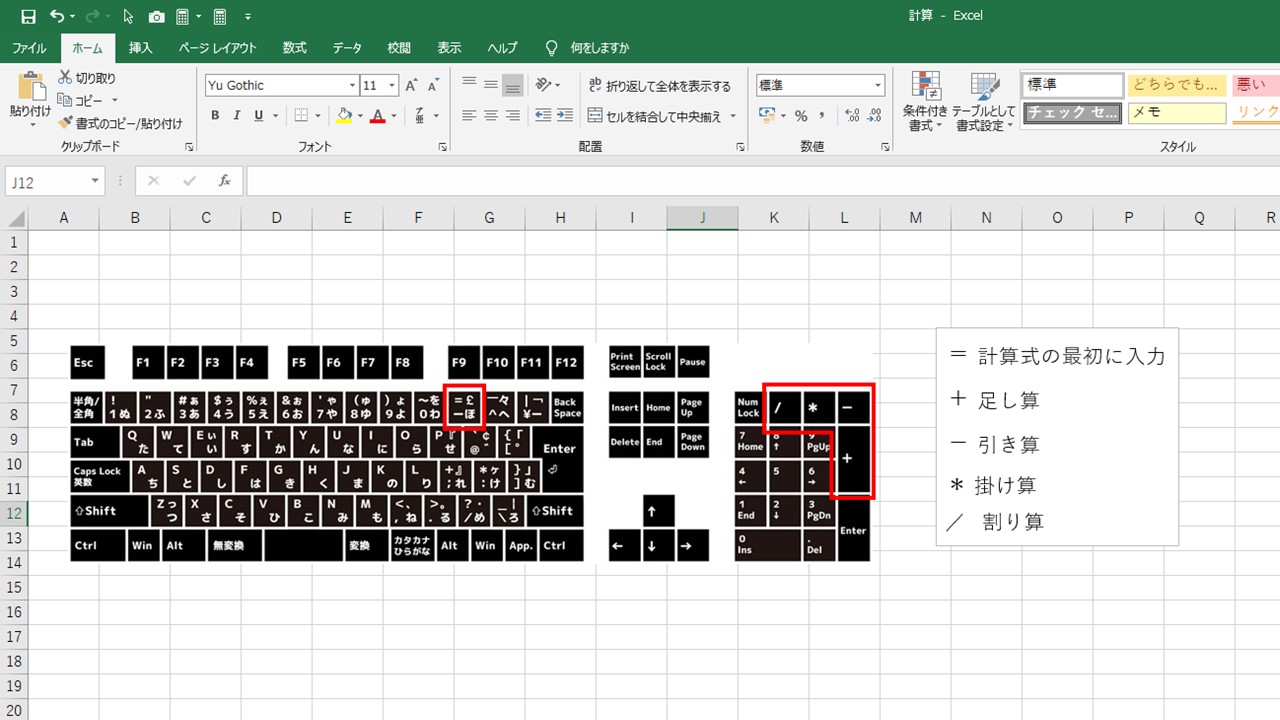Open the number format 標準 dropdown
This screenshot has height=720, width=1280.
click(878, 86)
